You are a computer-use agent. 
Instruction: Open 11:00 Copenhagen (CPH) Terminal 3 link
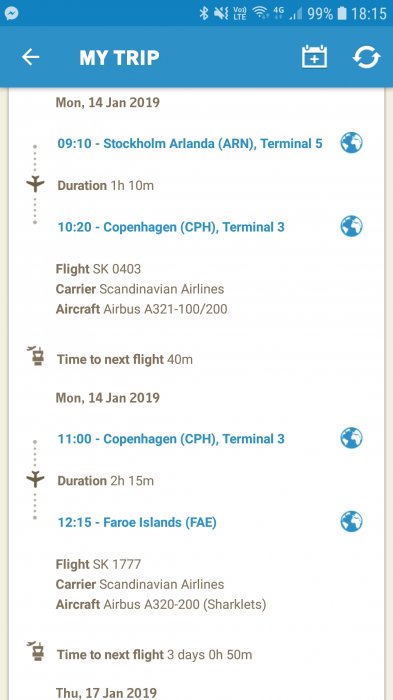pos(171,439)
